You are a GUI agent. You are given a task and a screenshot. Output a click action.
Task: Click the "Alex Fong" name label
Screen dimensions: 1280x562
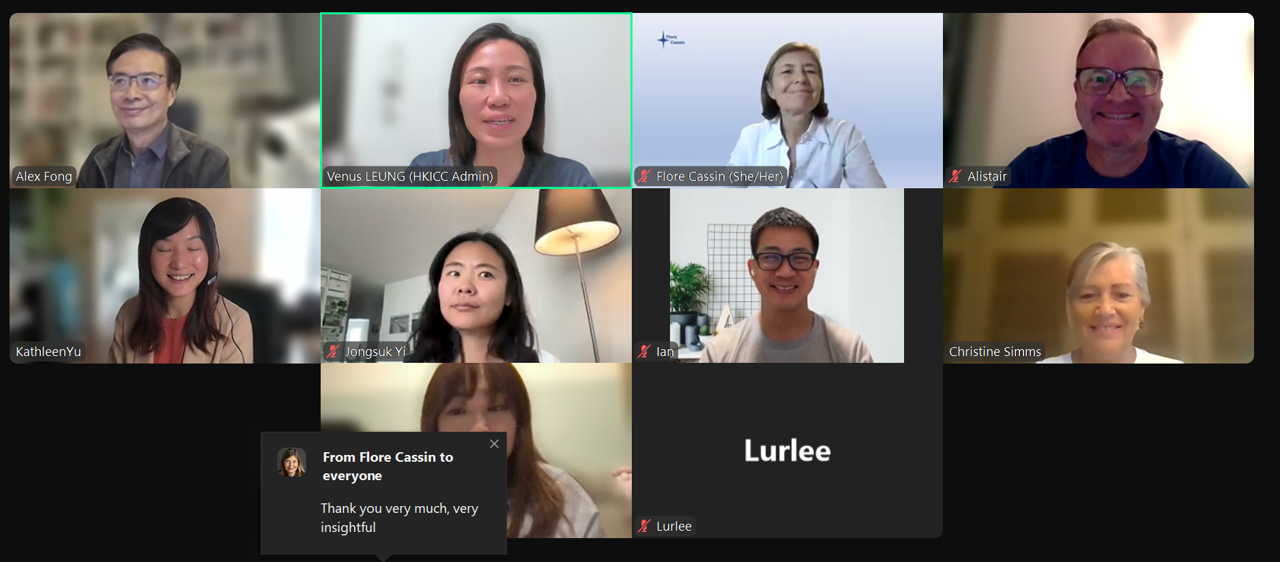point(44,177)
